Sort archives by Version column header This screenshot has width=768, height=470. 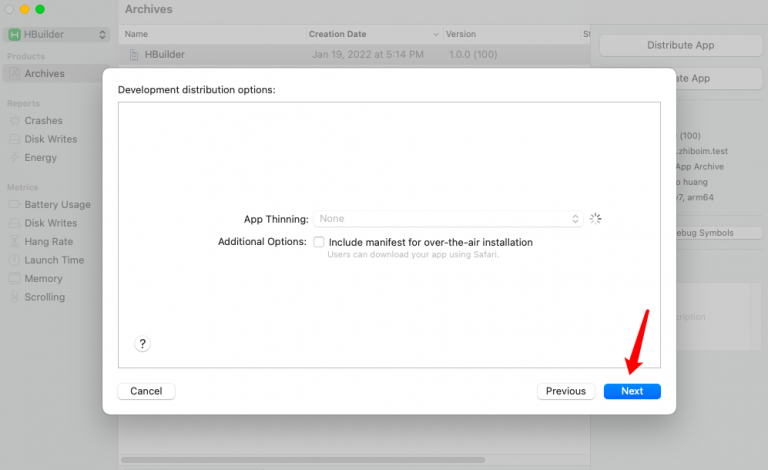coord(461,34)
